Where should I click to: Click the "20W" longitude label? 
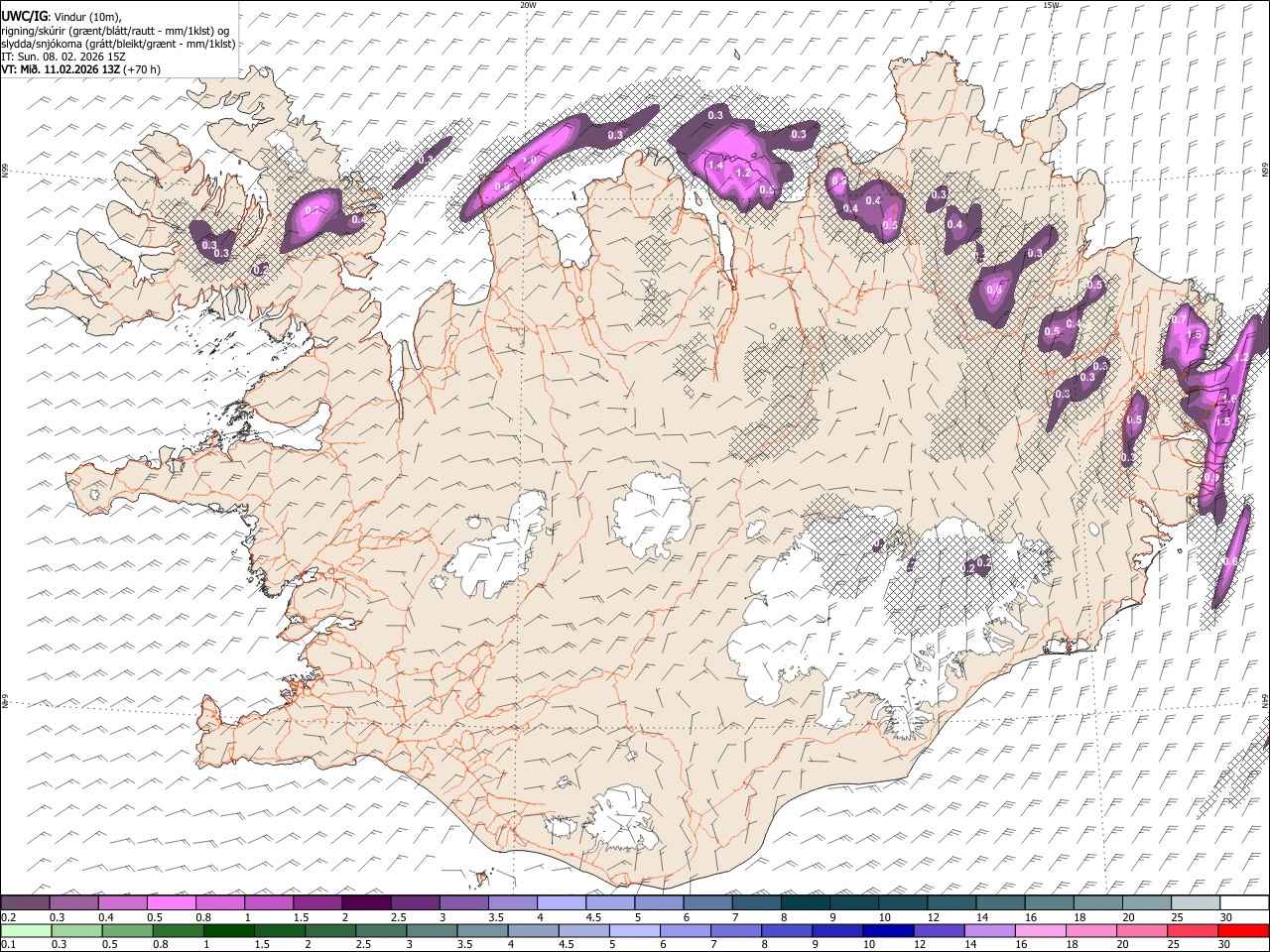528,5
